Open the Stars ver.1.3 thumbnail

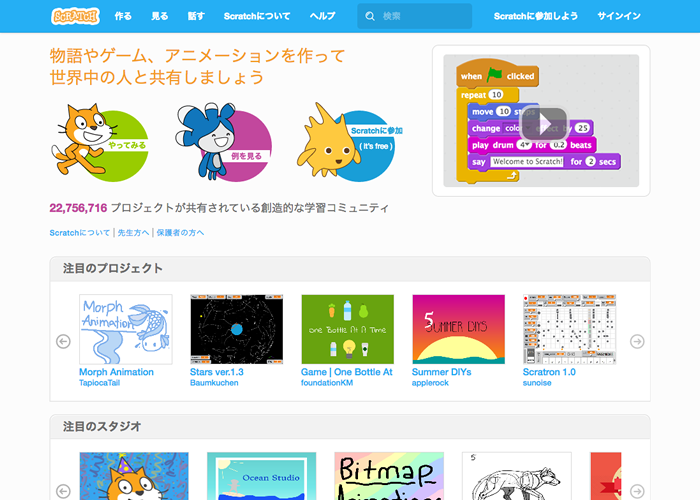coord(237,329)
